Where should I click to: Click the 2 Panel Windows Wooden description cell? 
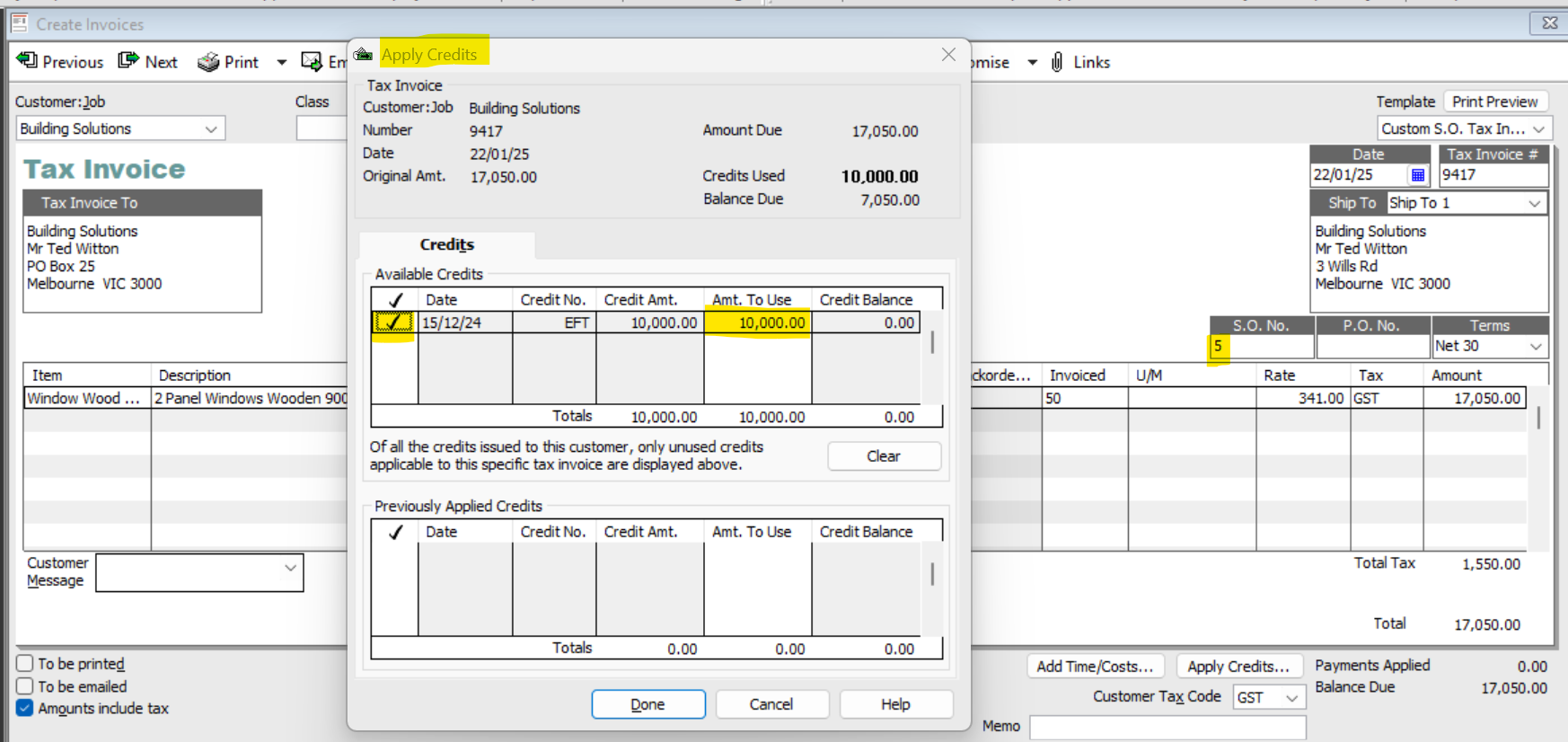(251, 398)
